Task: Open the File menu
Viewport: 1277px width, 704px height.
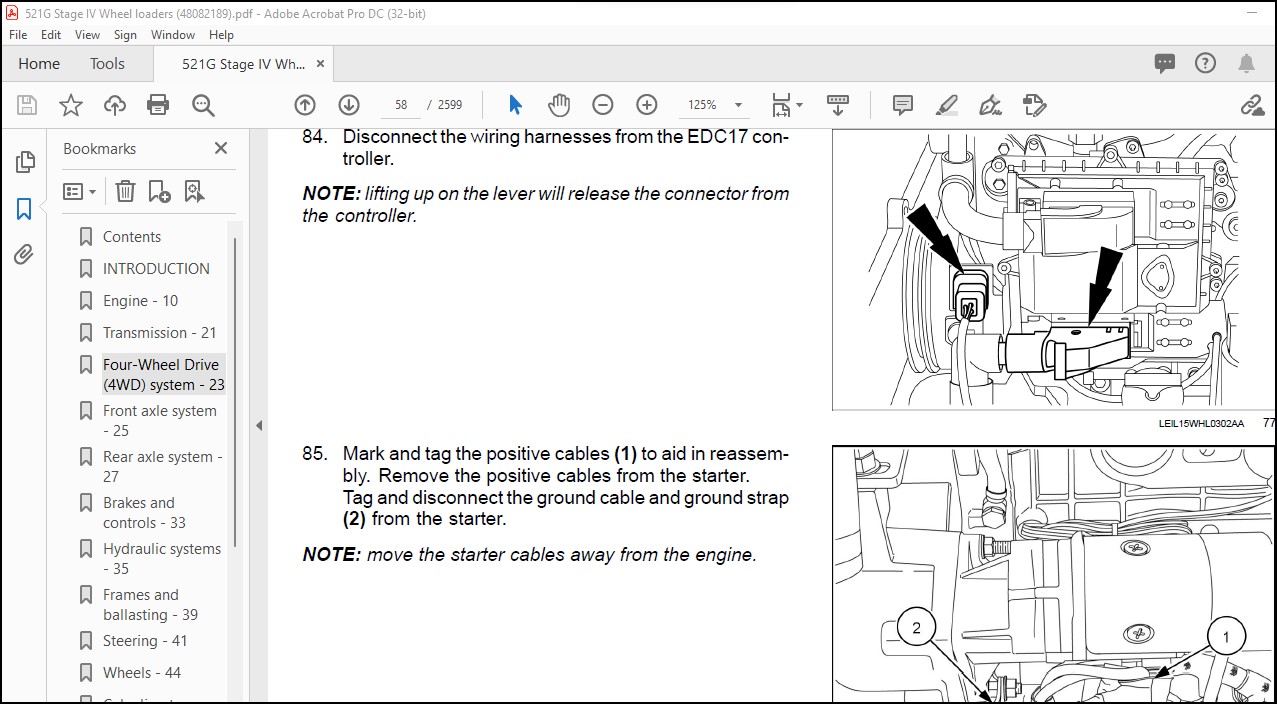Action: [x=18, y=34]
